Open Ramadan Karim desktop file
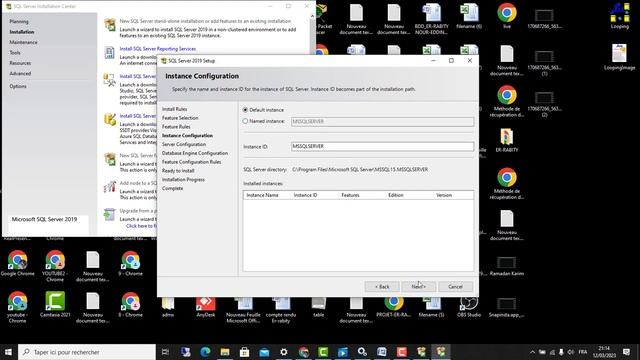 507,266
